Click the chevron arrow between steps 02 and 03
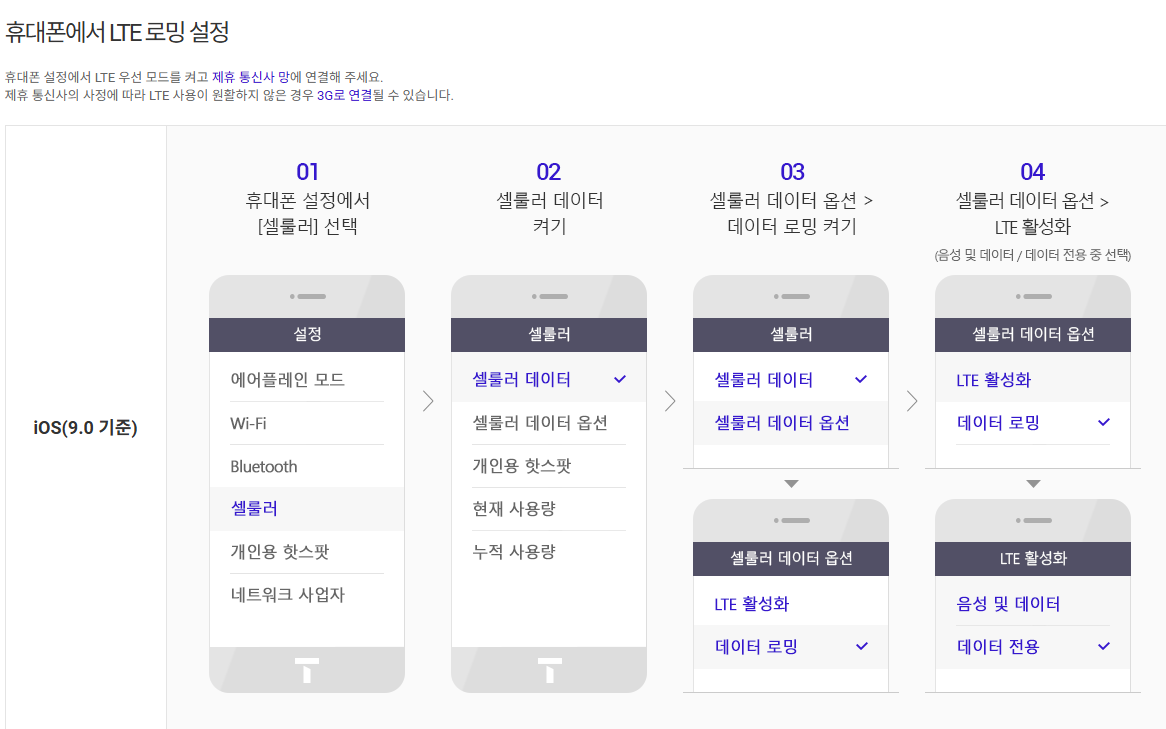The height and width of the screenshot is (729, 1166). (x=670, y=401)
